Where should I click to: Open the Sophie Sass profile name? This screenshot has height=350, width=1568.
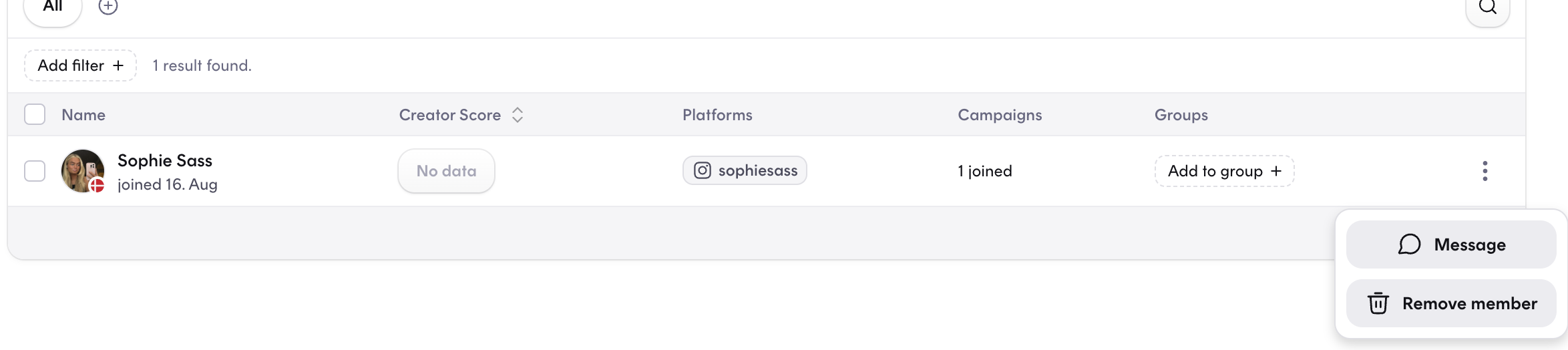[165, 160]
